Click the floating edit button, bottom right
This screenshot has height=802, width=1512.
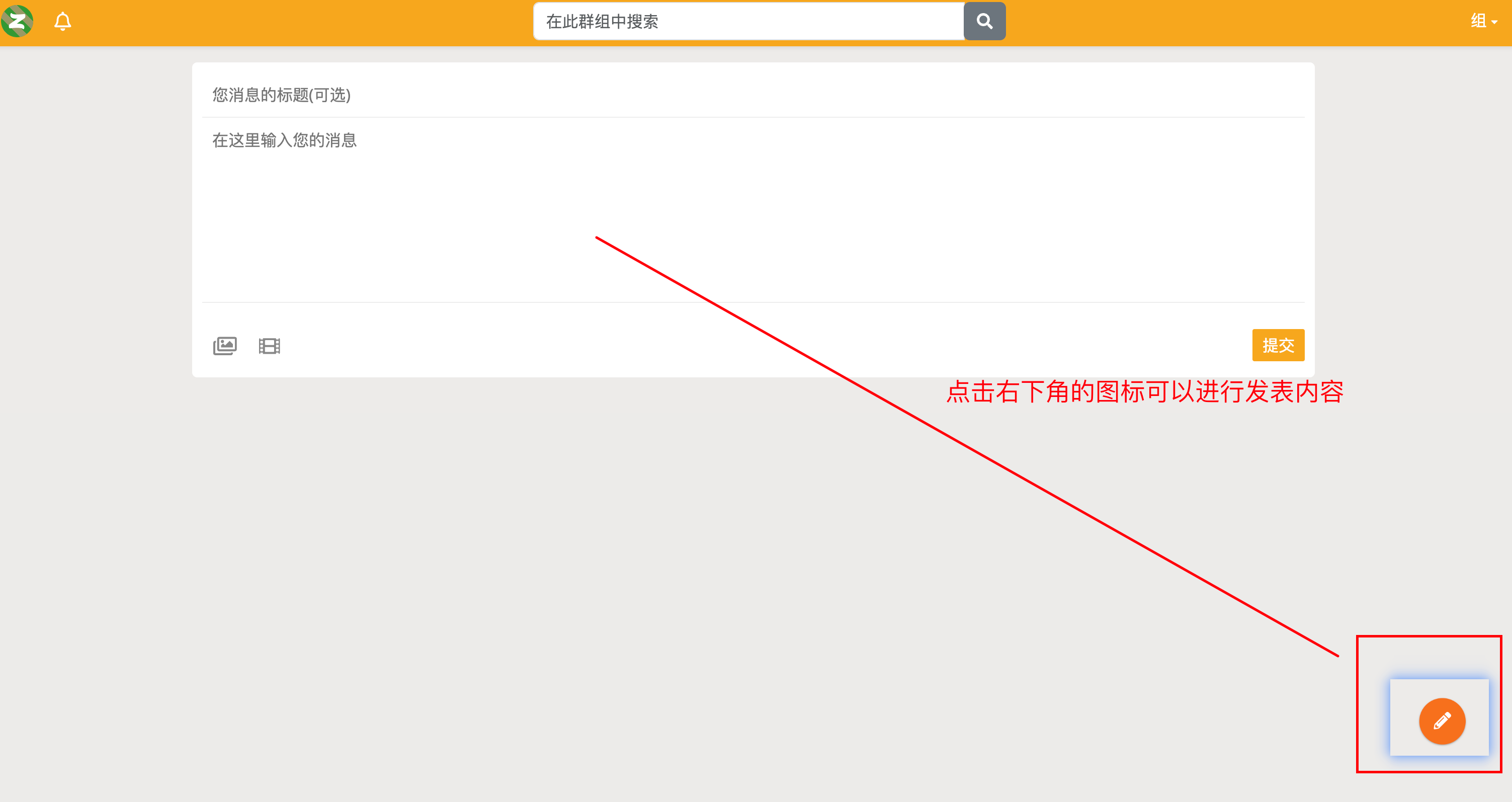[x=1442, y=721]
